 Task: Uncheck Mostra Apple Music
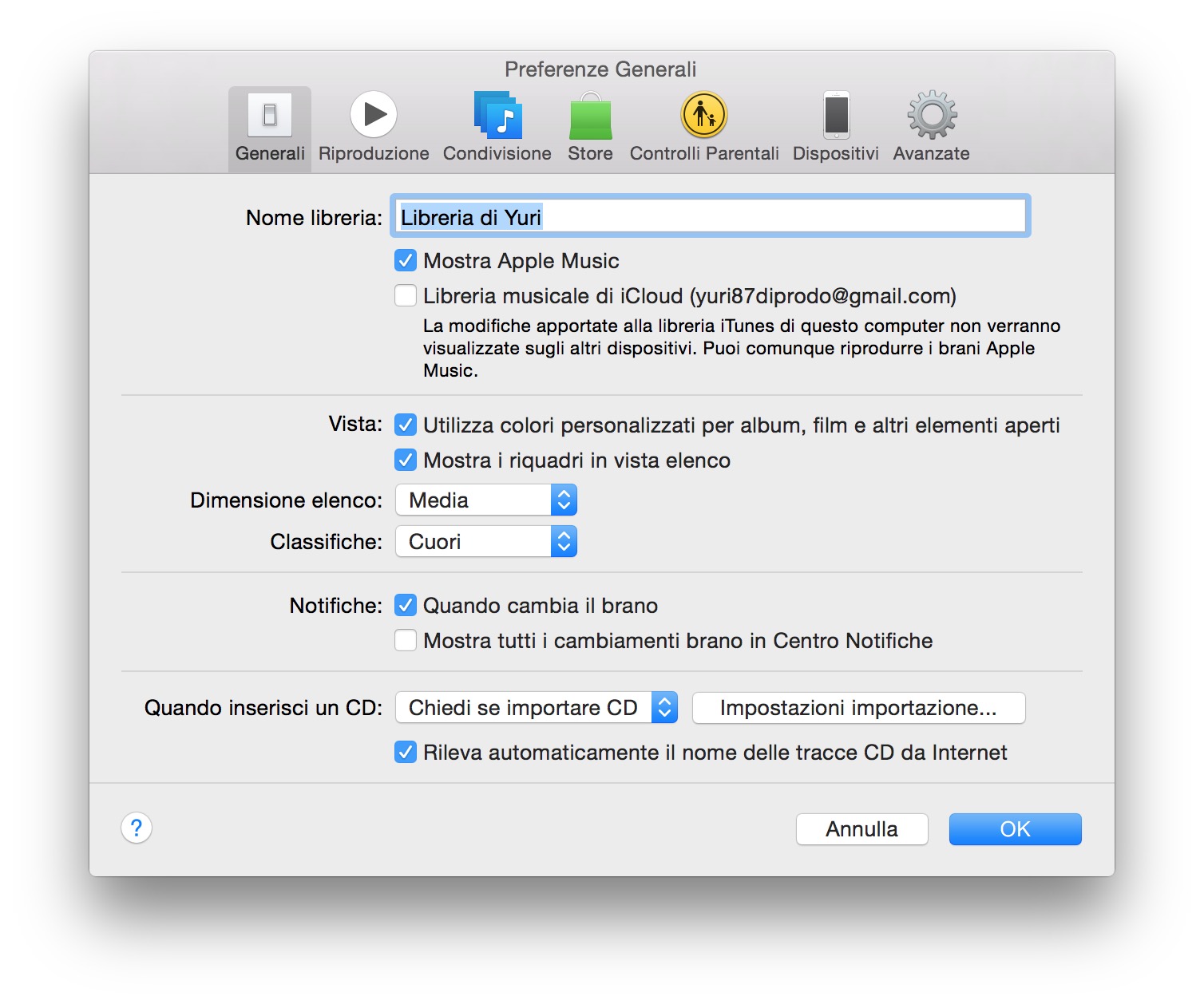(406, 261)
